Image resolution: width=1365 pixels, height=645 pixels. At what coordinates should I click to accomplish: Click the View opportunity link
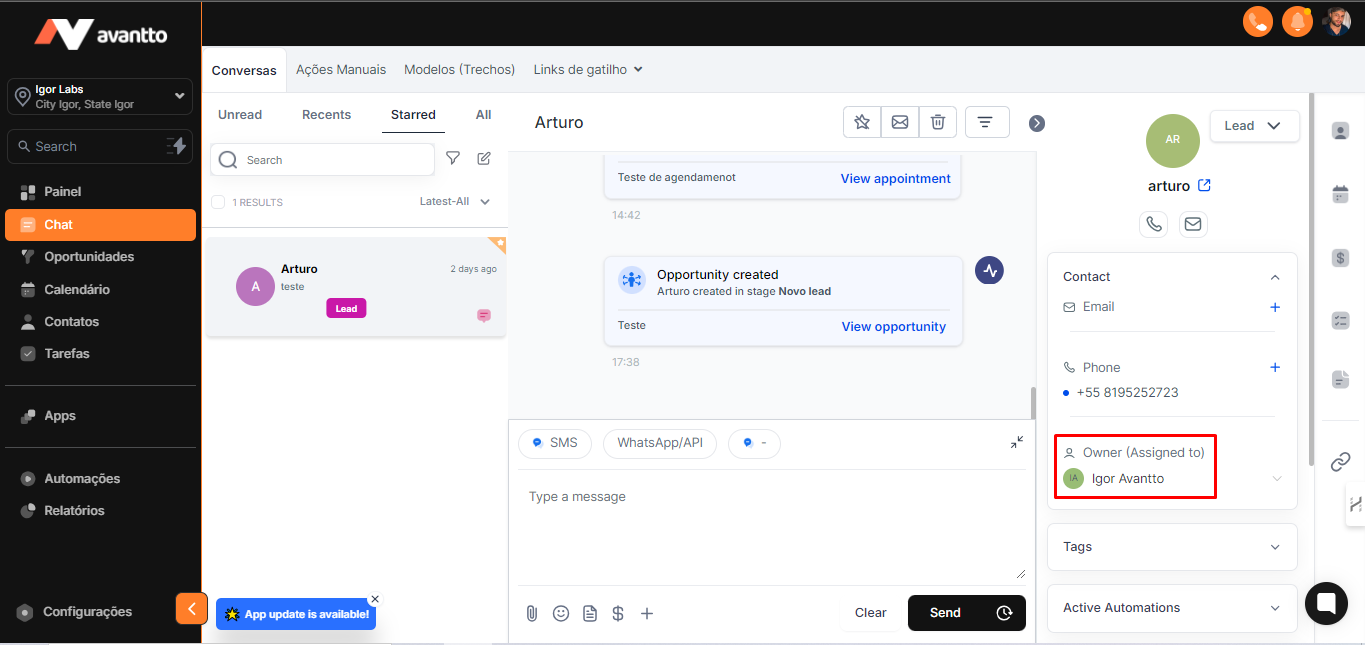tap(893, 326)
